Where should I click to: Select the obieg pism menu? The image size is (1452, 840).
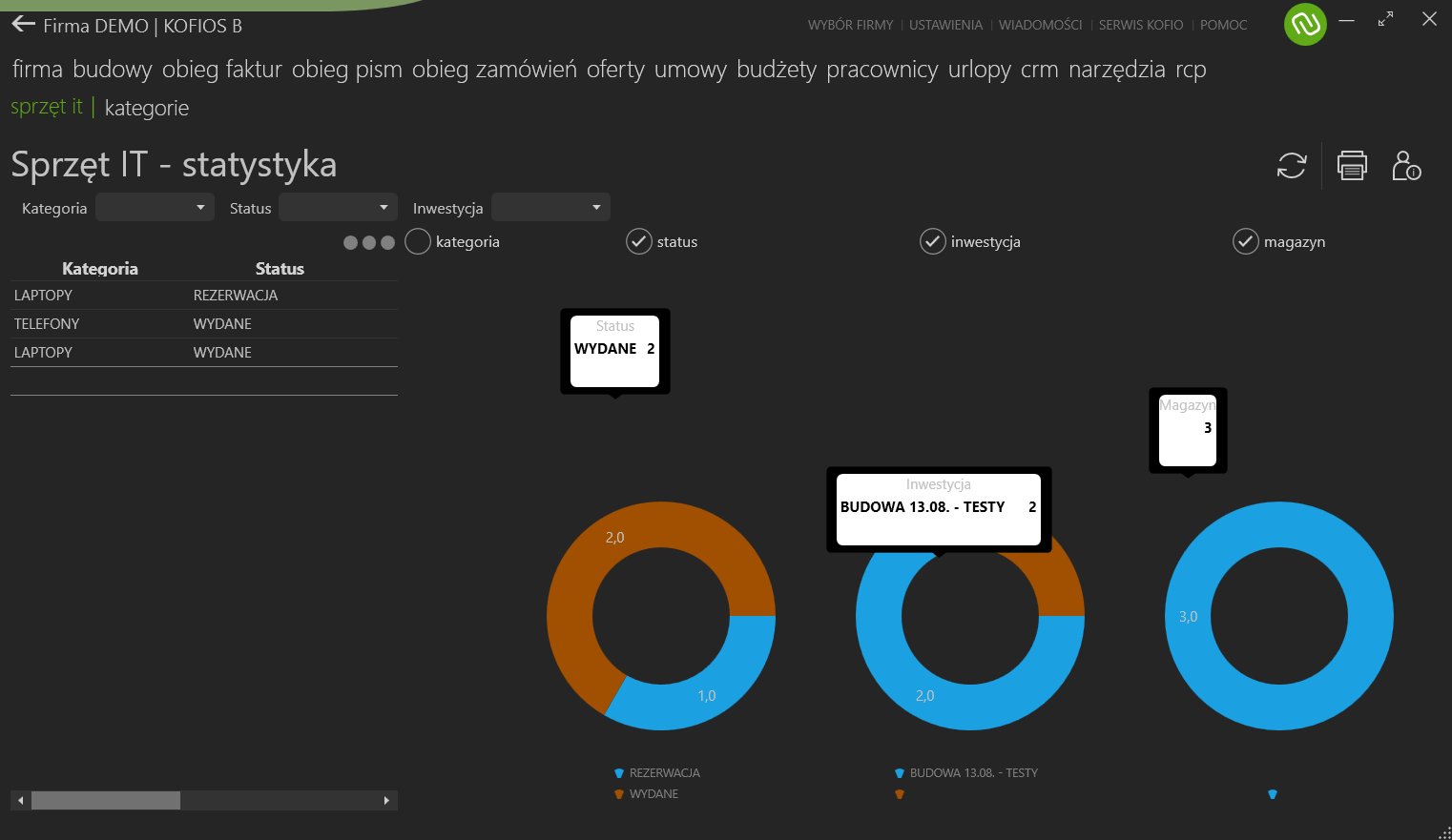tap(347, 70)
